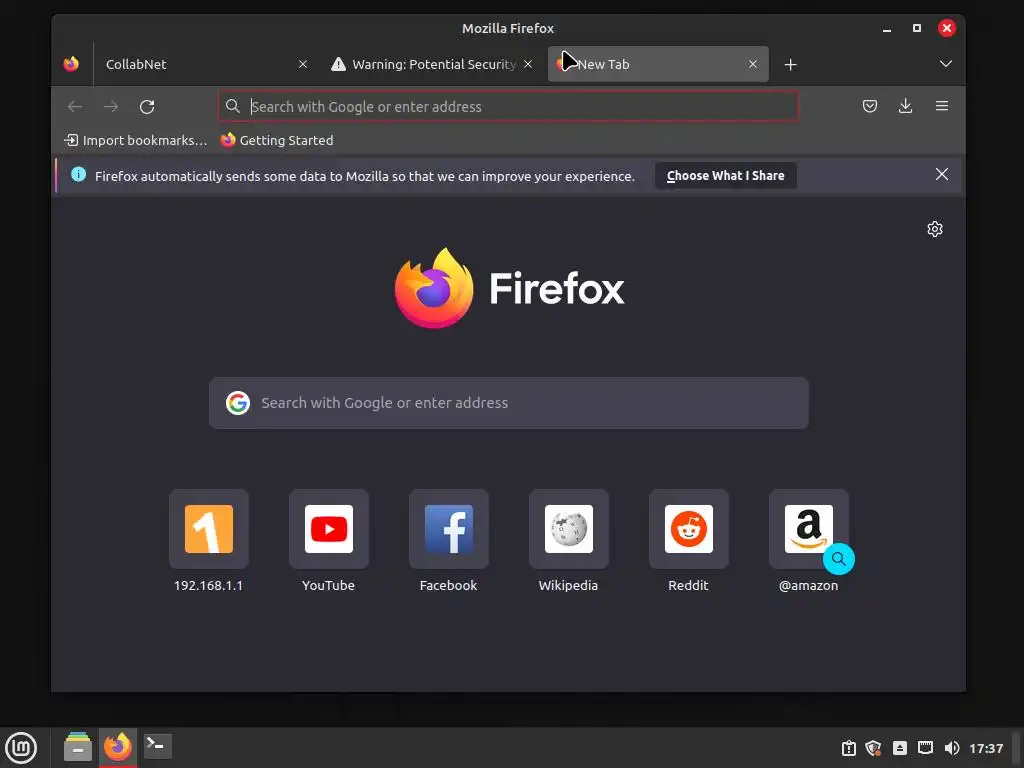This screenshot has height=768, width=1024.
Task: Open Import bookmarks… in bookmarks toolbar
Action: click(135, 140)
